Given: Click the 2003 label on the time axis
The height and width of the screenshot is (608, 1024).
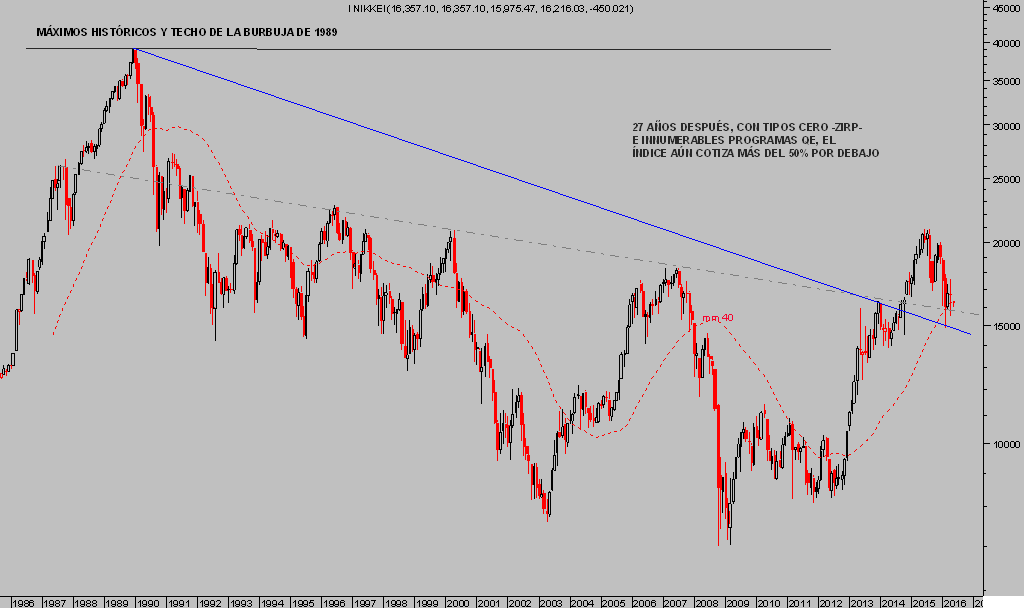Looking at the screenshot, I should click(x=550, y=603).
